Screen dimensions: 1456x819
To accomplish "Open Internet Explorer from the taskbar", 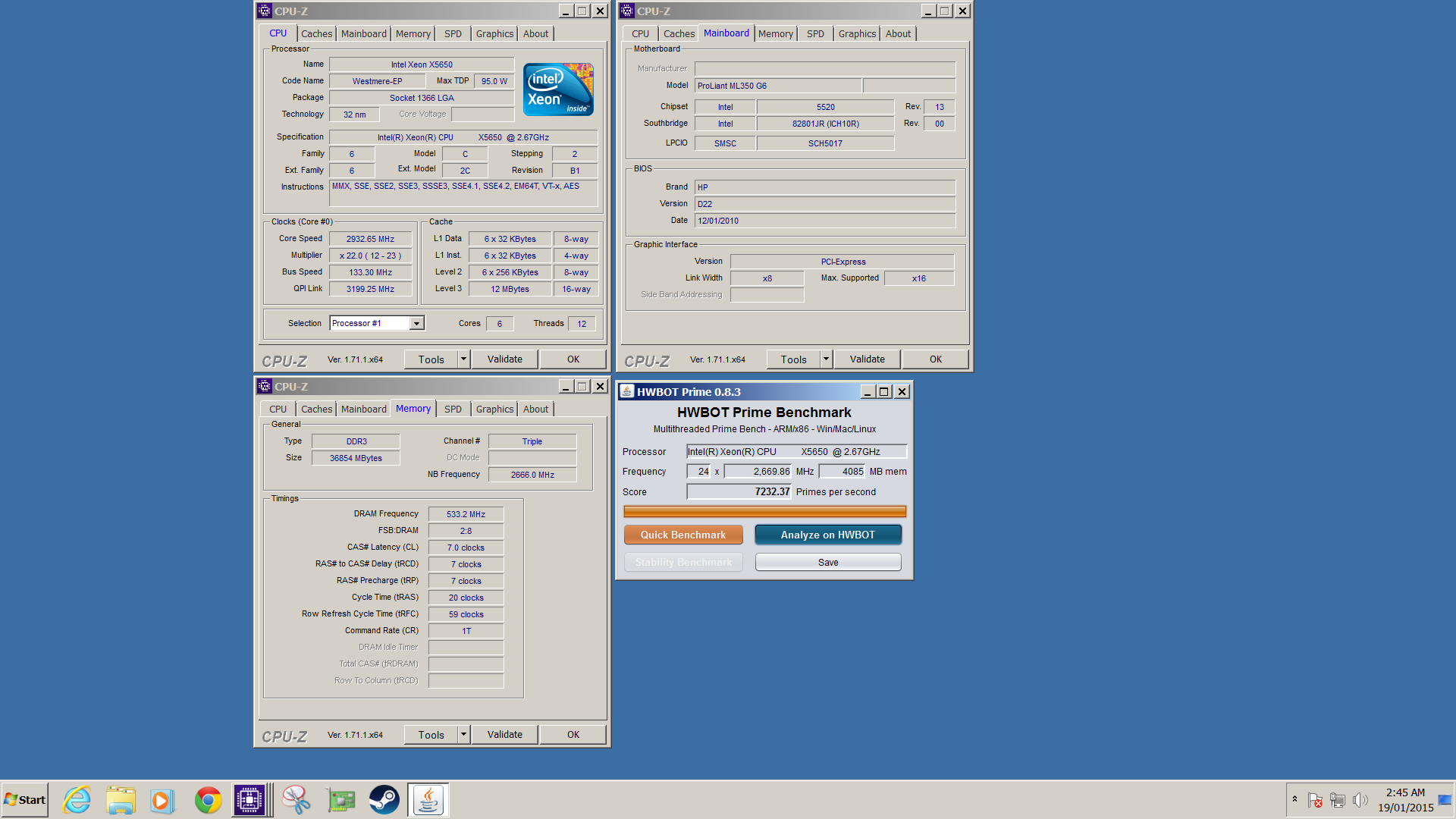I will [77, 800].
